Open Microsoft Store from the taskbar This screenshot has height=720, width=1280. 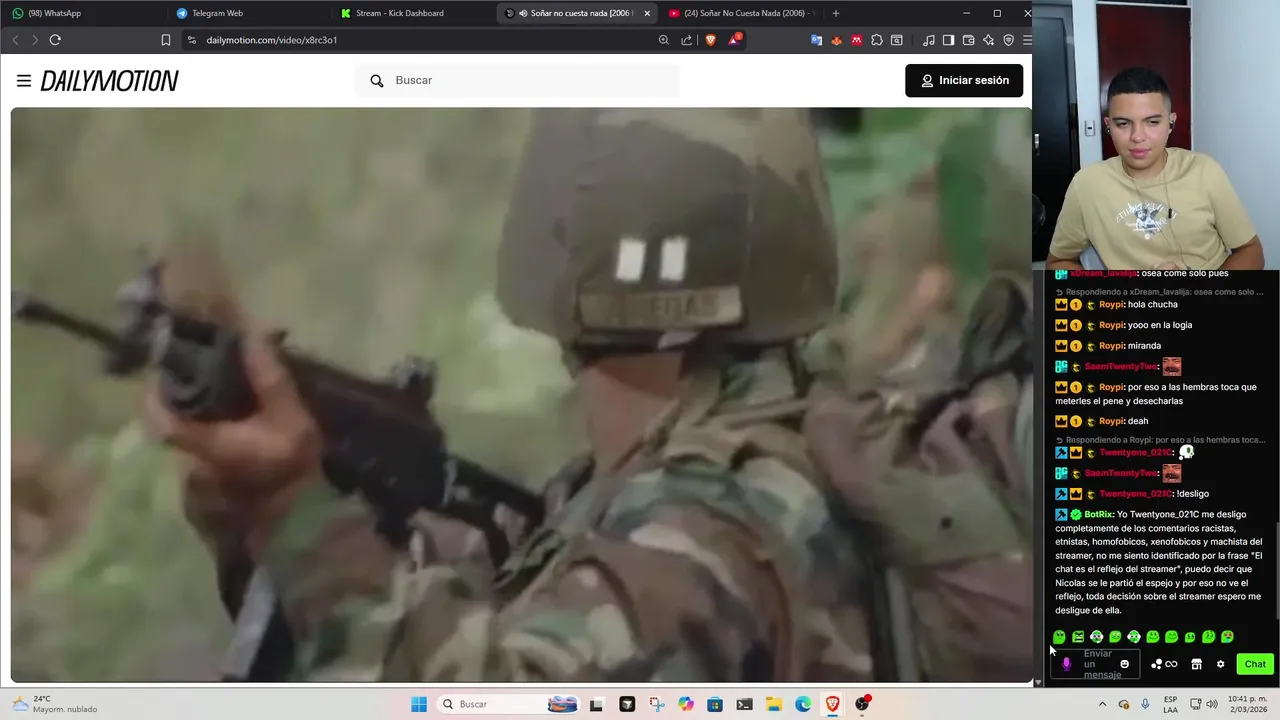(715, 704)
